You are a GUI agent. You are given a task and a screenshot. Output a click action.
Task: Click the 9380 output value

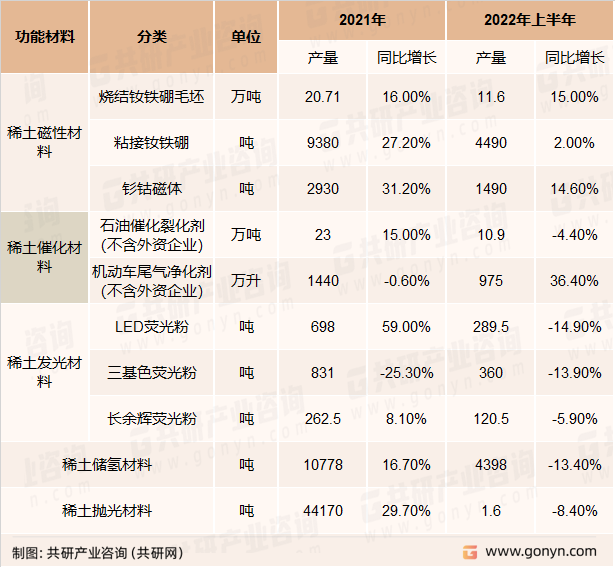click(x=322, y=143)
